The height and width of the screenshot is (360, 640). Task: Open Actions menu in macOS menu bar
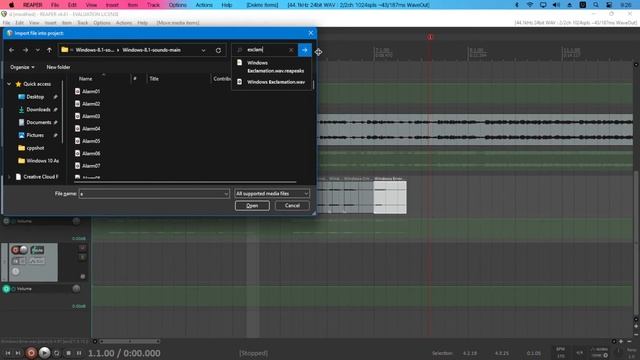204,5
